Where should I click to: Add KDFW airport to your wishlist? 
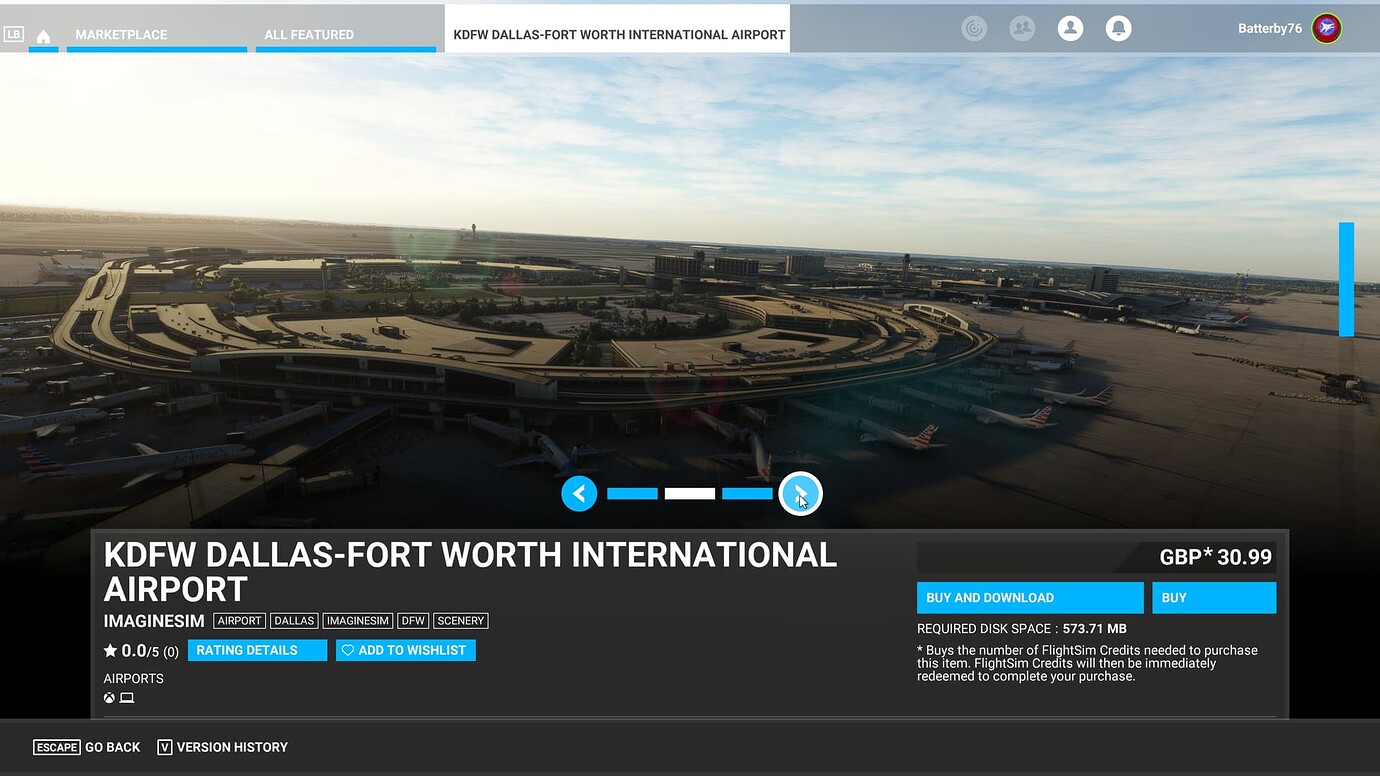pos(406,650)
